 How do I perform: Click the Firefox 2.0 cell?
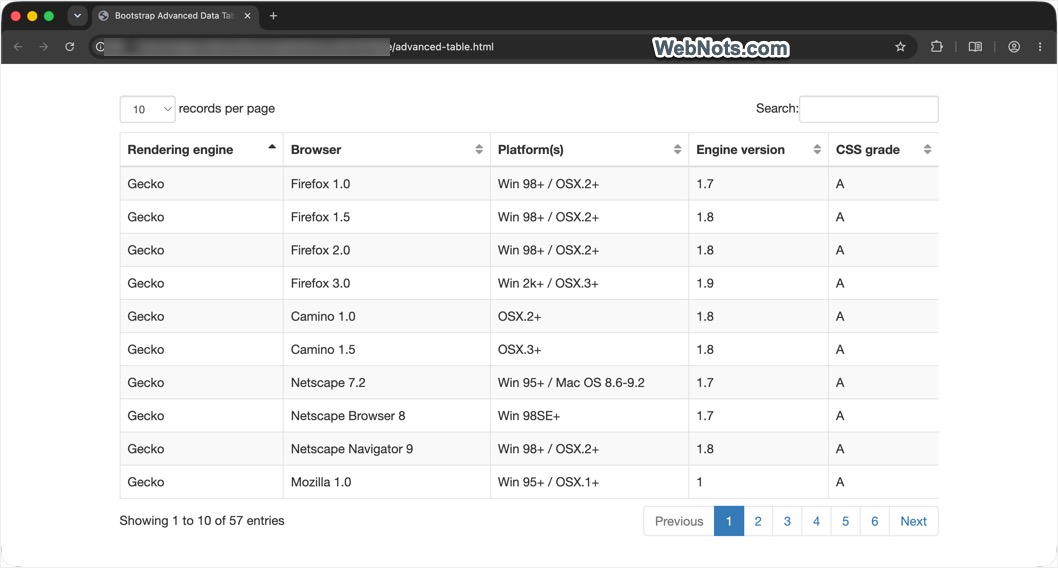387,250
